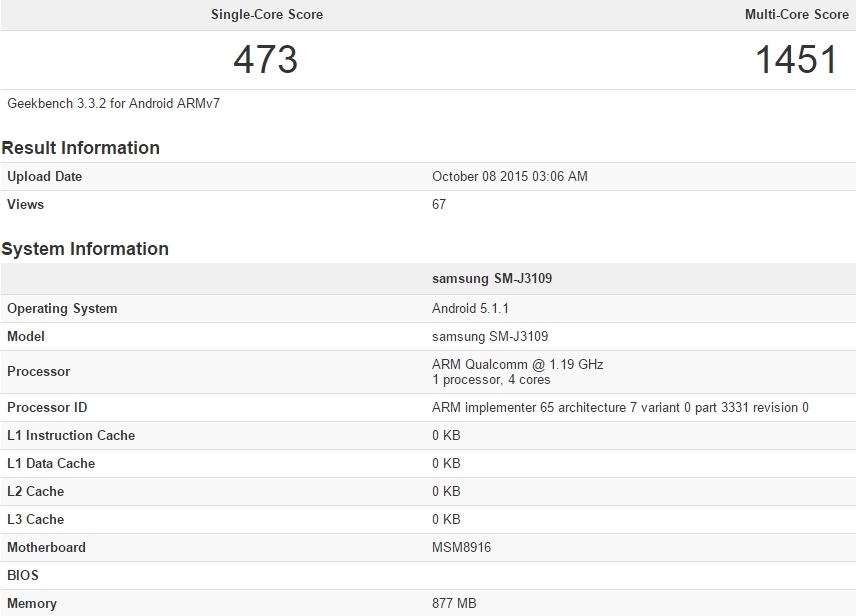
Task: Select ARM Qualcomm @ 1.19 GHz text
Action: point(518,364)
